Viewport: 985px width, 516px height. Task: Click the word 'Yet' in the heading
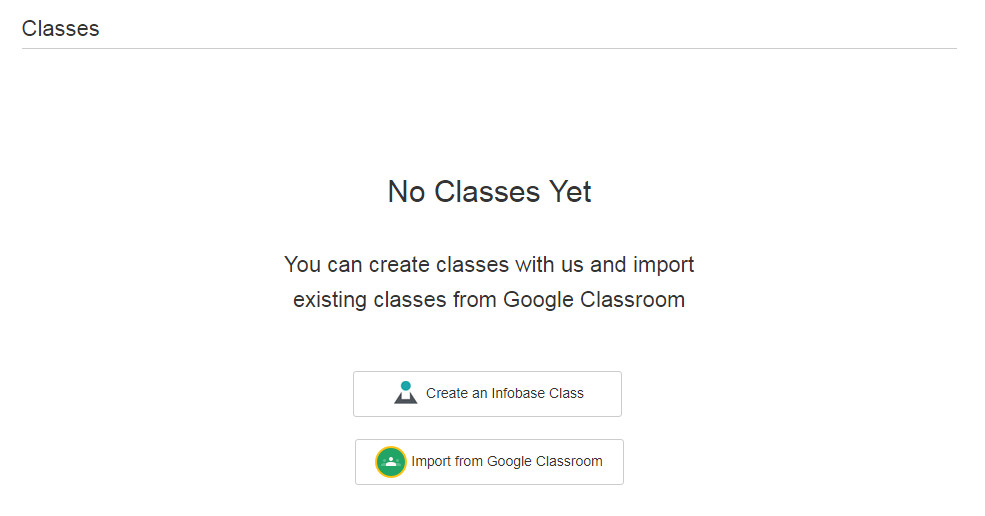pos(569,191)
